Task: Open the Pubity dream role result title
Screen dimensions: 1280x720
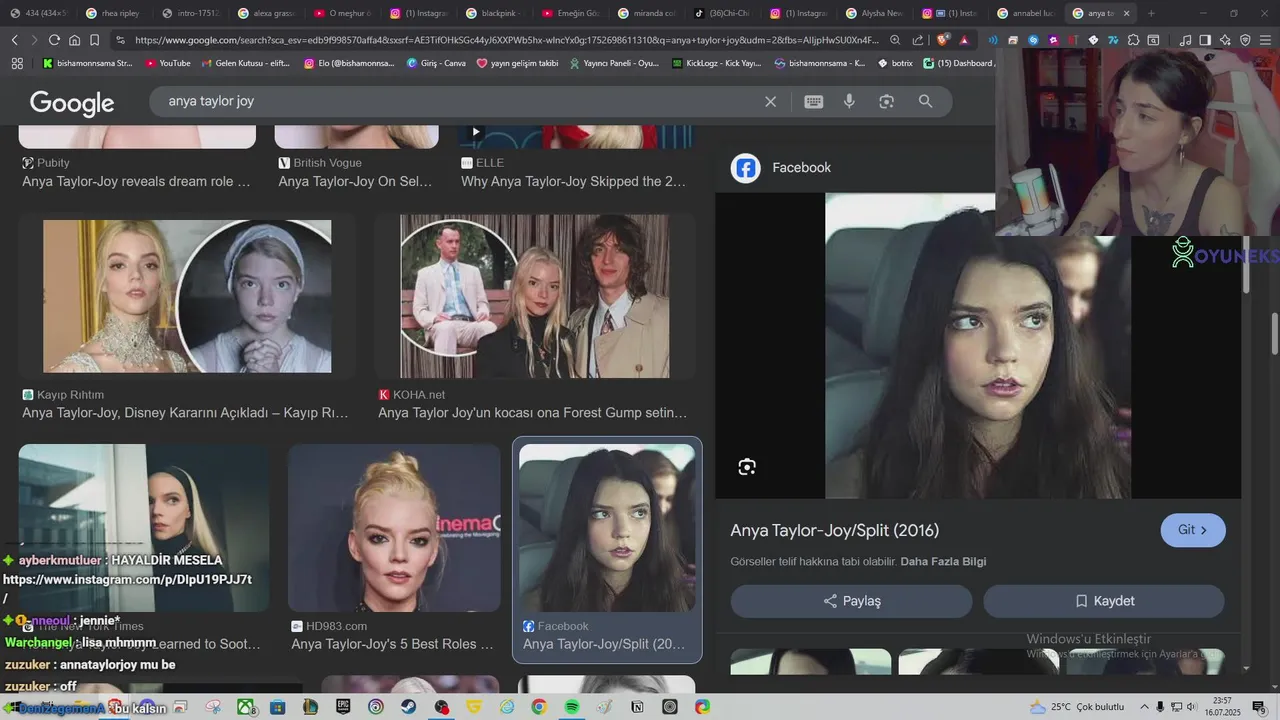Action: [x=136, y=182]
